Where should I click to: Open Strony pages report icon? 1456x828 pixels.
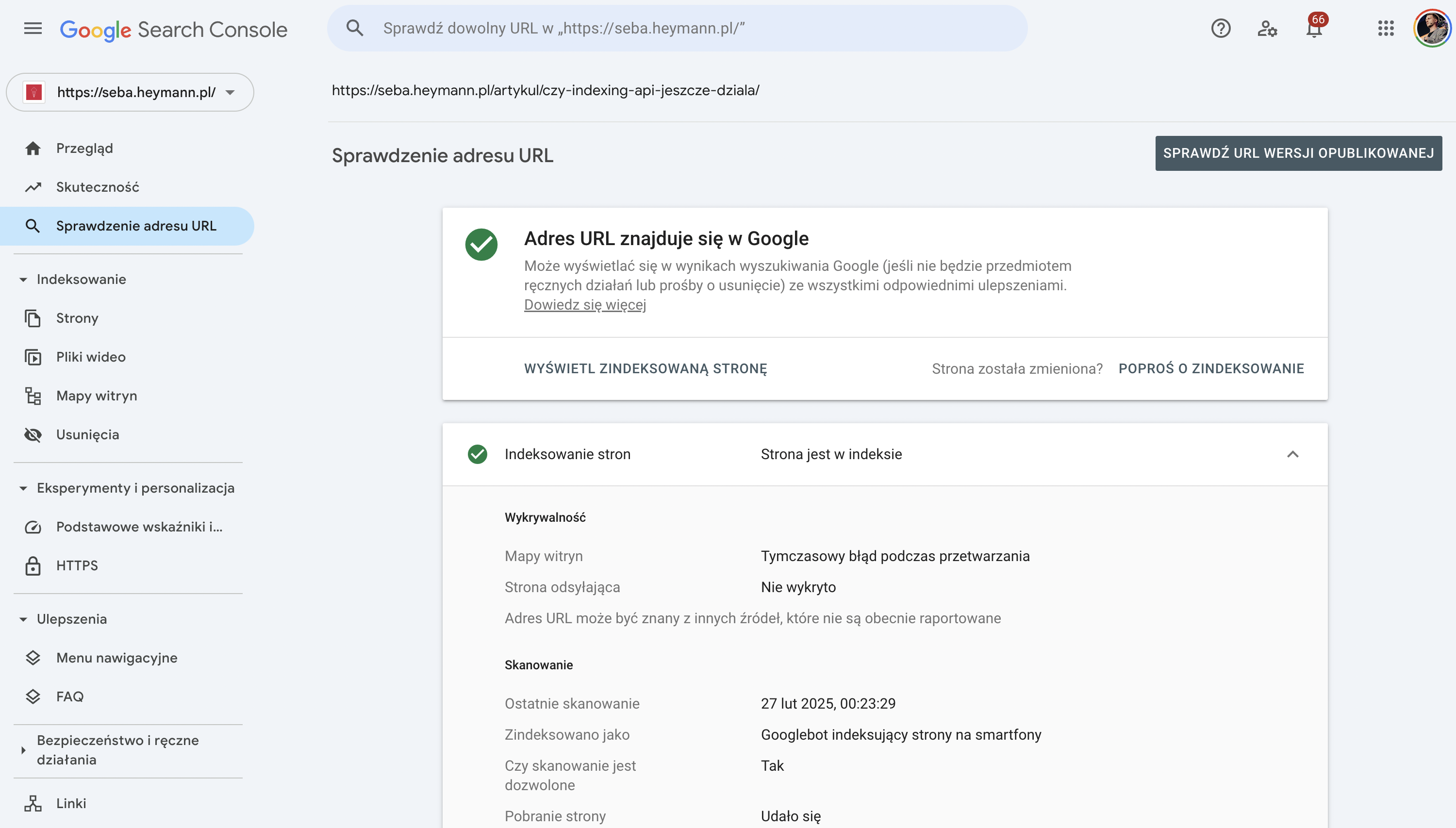pos(33,318)
